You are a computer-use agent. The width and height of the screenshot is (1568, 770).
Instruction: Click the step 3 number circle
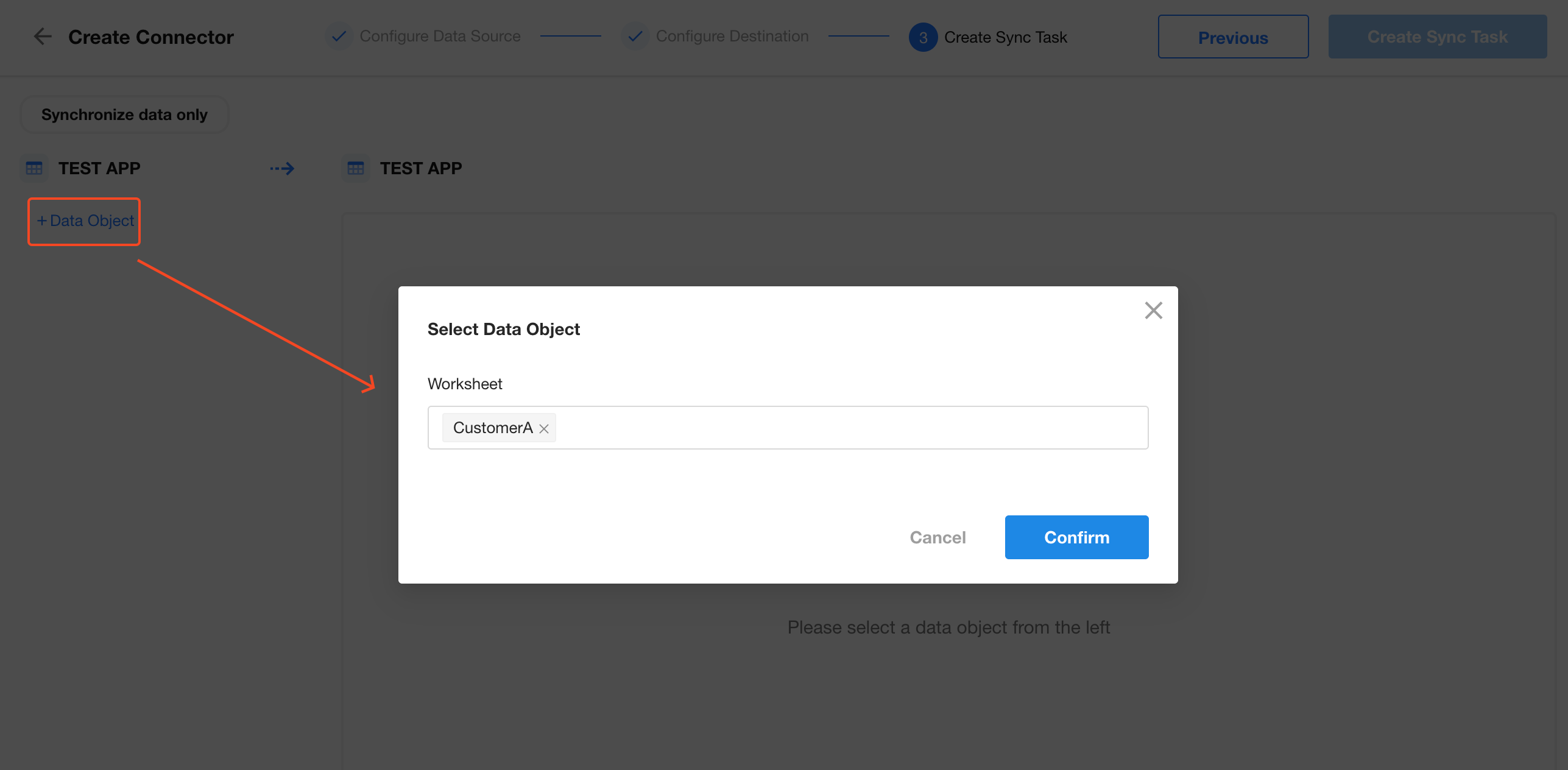point(923,37)
